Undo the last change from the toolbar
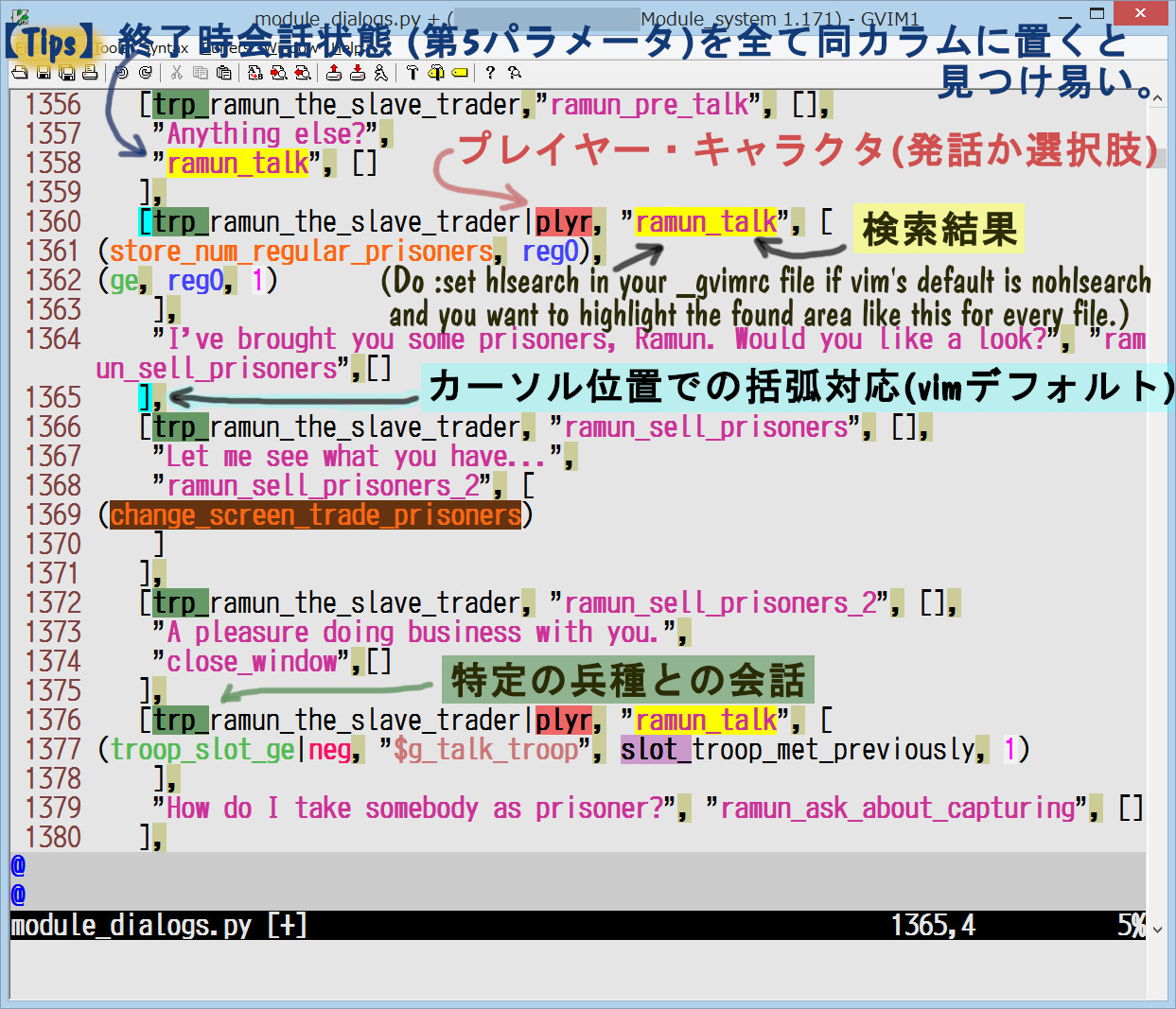Image resolution: width=1176 pixels, height=1009 pixels. 121,73
